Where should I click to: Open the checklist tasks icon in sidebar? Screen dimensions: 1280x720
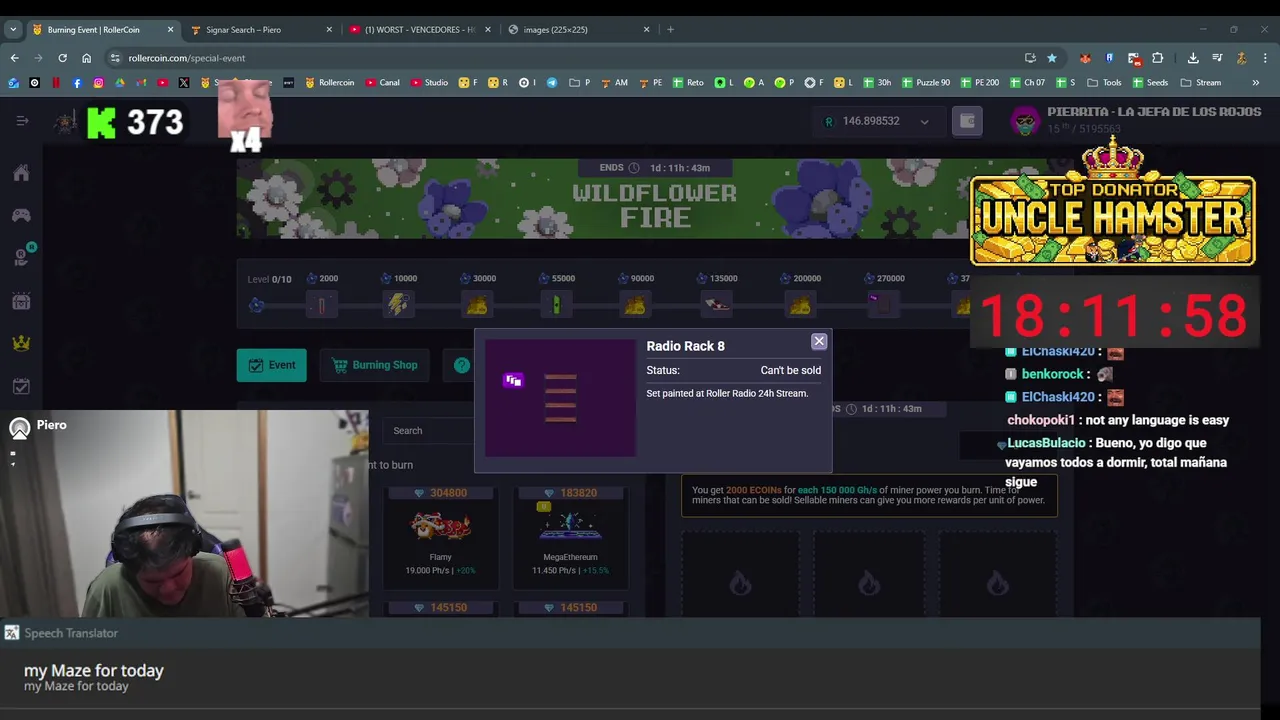pos(21,386)
